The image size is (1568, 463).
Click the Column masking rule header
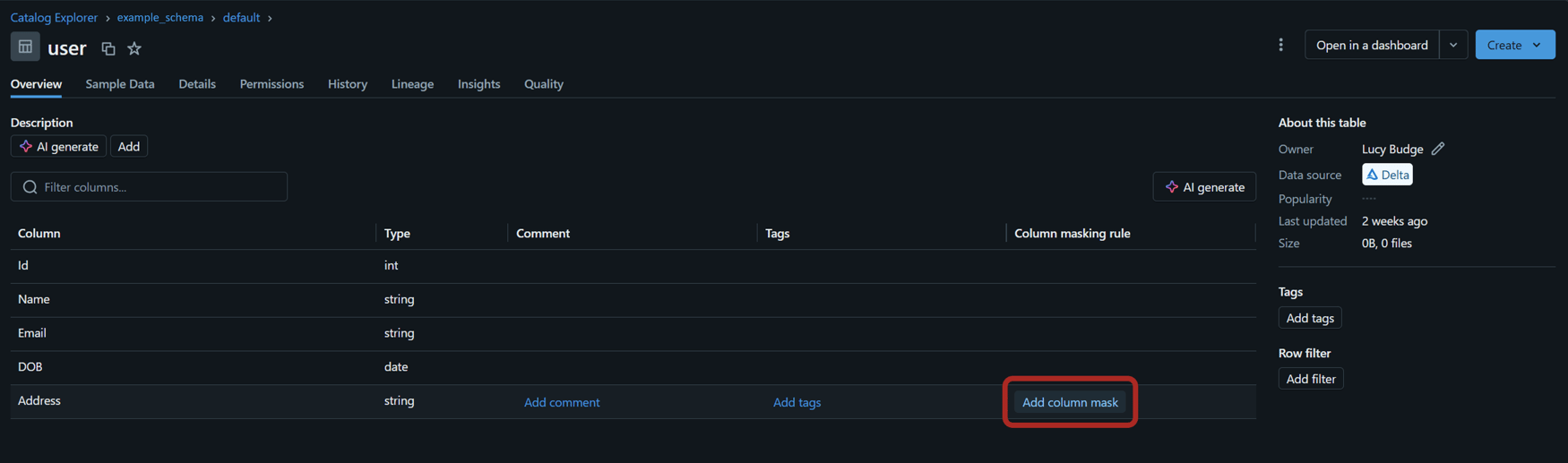1073,233
